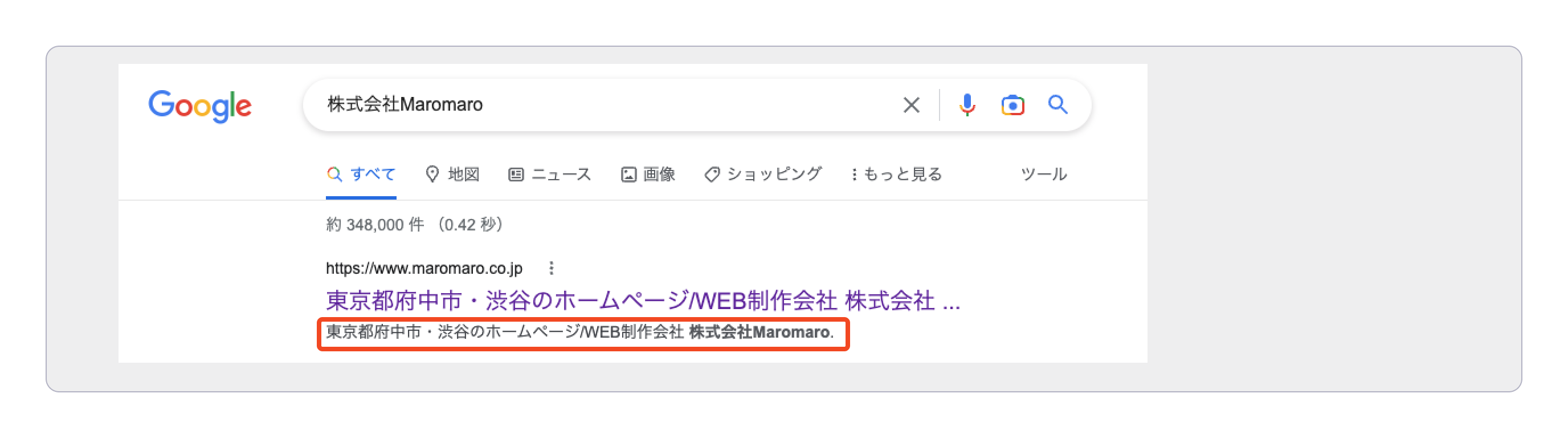Screen dimensions: 1568x438
Task: Click the map pin icon for 地図
Action: (431, 174)
